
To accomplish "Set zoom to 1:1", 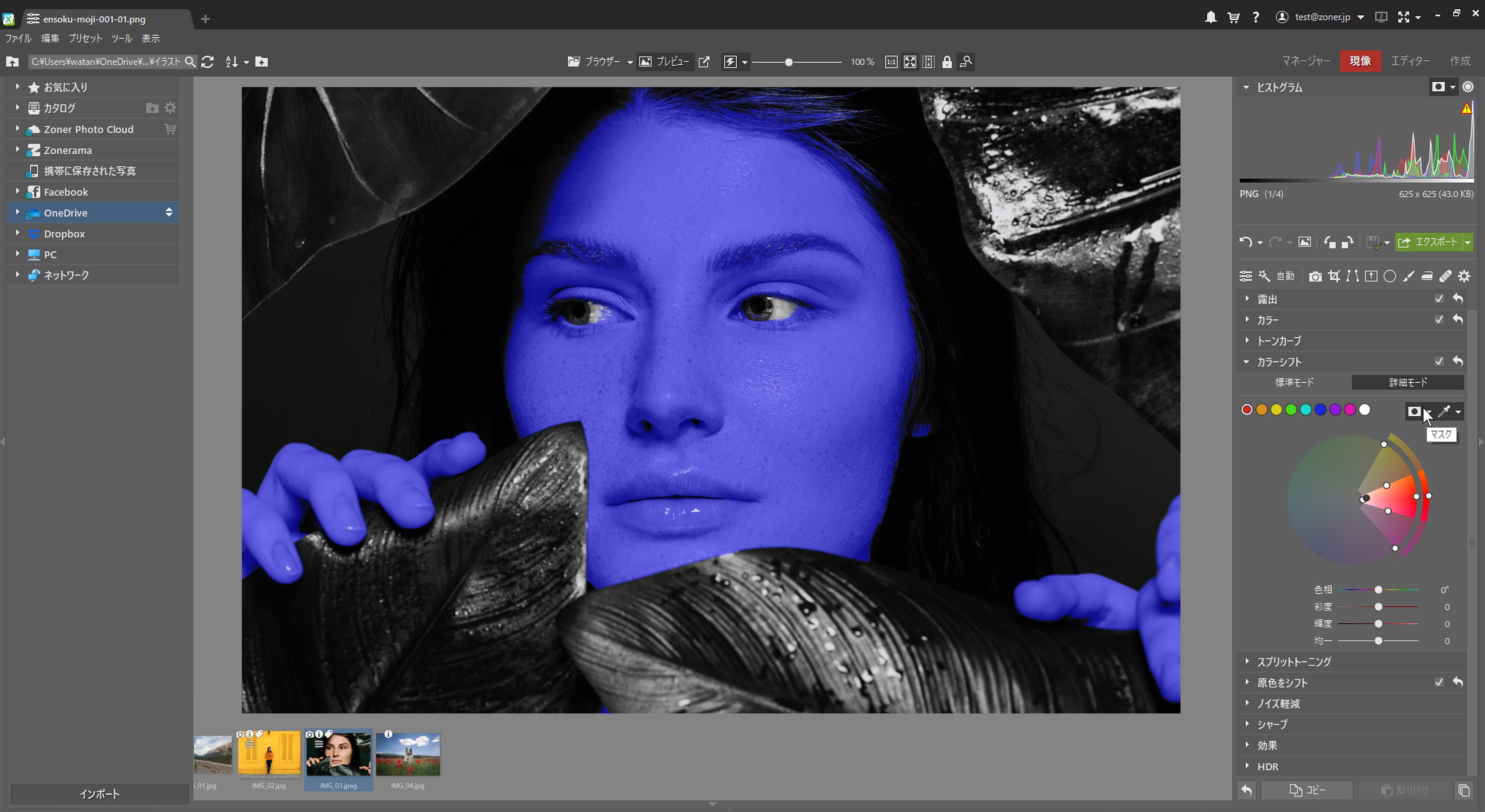I will pos(891,61).
